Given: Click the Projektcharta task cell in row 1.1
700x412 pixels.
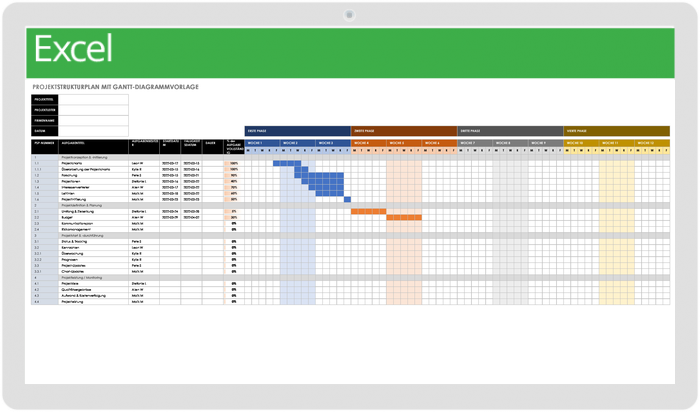Looking at the screenshot, I should point(93,163).
